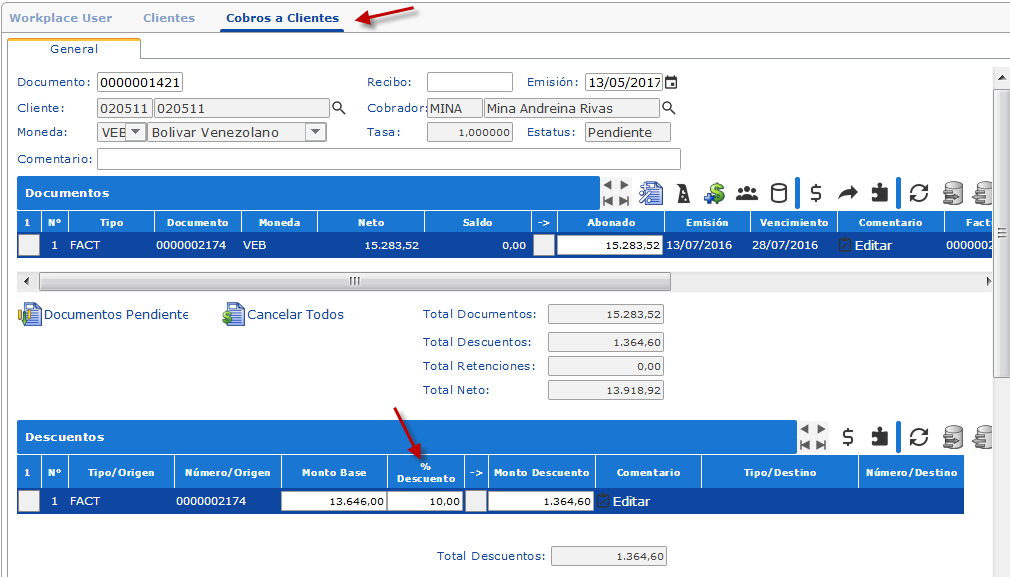Toggle the row selector for Documentos row 1
This screenshot has height=577, width=1010.
tap(29, 245)
